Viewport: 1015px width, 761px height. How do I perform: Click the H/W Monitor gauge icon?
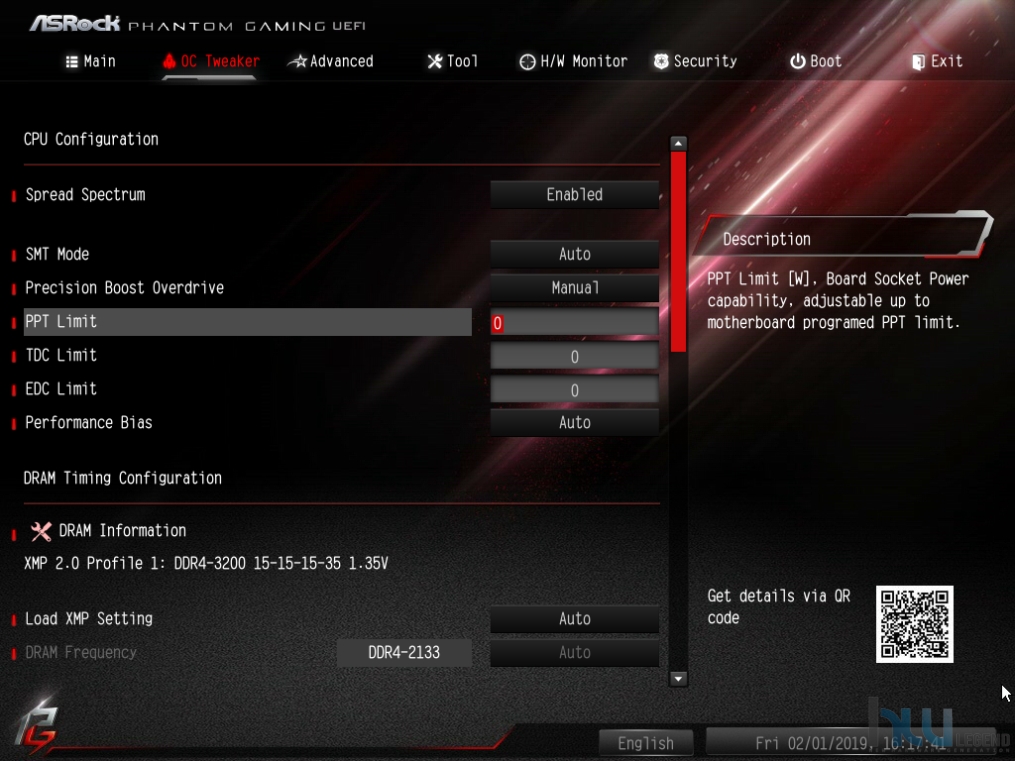528,61
